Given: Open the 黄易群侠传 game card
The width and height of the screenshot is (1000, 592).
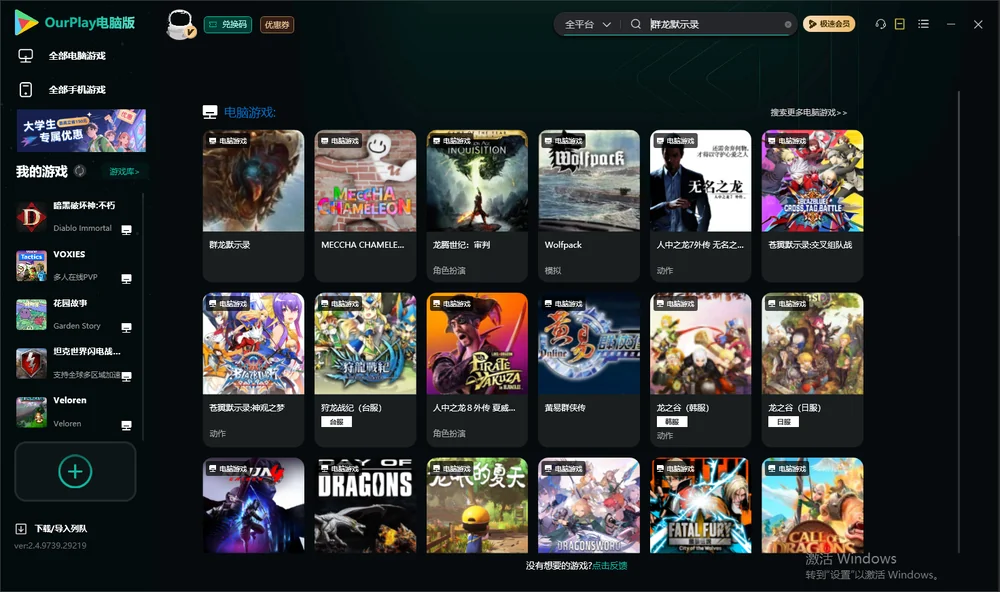Looking at the screenshot, I should [x=589, y=369].
